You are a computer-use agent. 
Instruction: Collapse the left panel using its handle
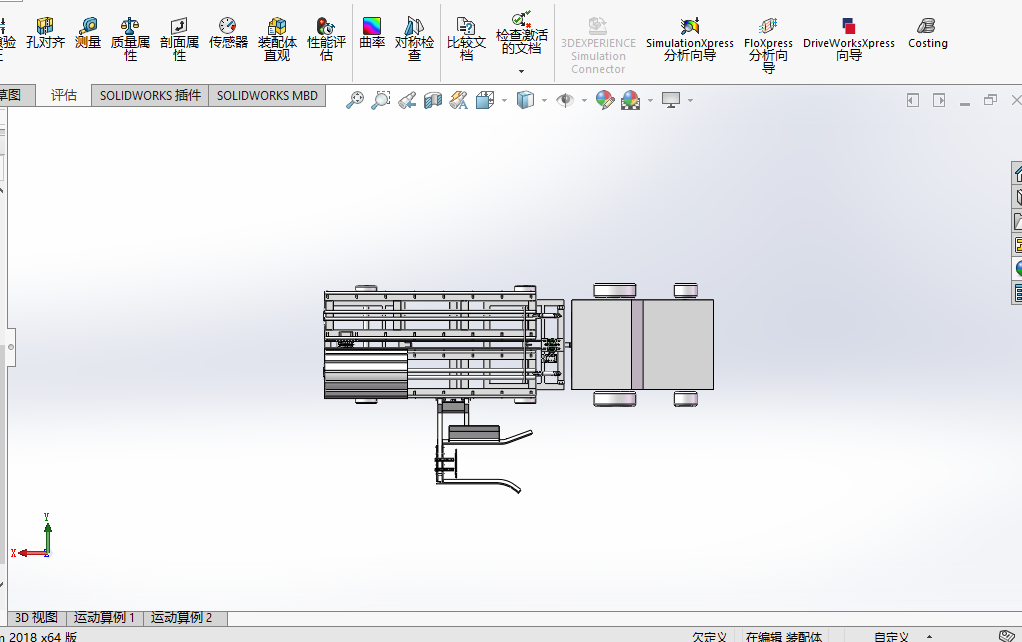tap(10, 347)
